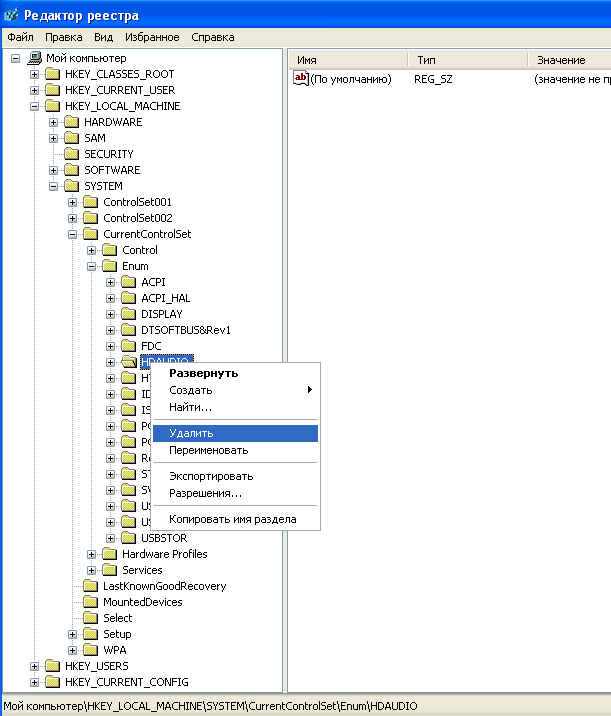The width and height of the screenshot is (611, 716).
Task: Select the ACPI_HAL registry key
Action: point(165,298)
